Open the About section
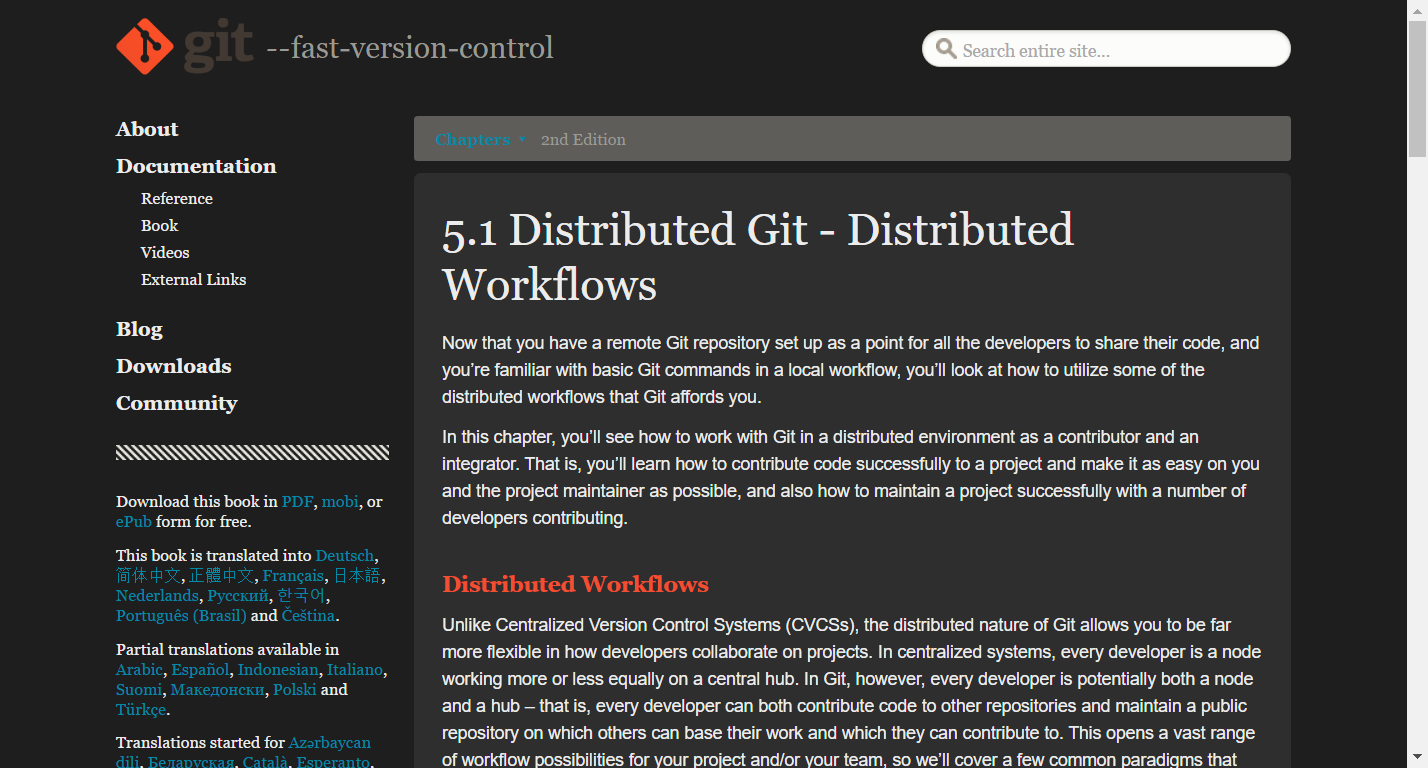Screen dimensions: 1428x768 click(x=147, y=129)
